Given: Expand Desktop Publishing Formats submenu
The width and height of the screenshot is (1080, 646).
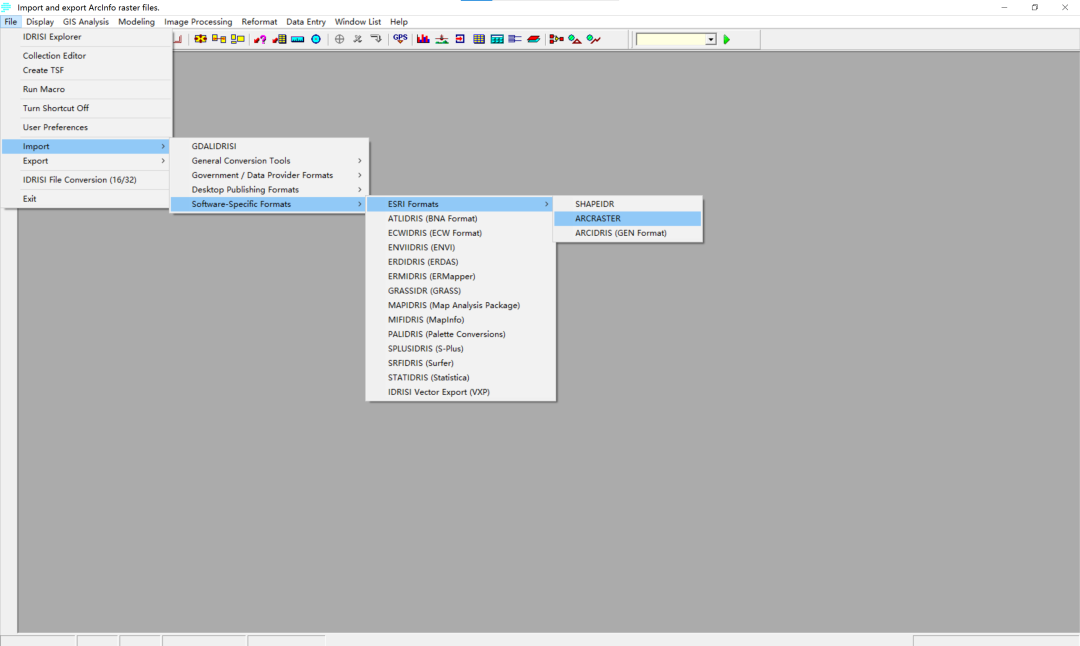Looking at the screenshot, I should click(x=269, y=189).
